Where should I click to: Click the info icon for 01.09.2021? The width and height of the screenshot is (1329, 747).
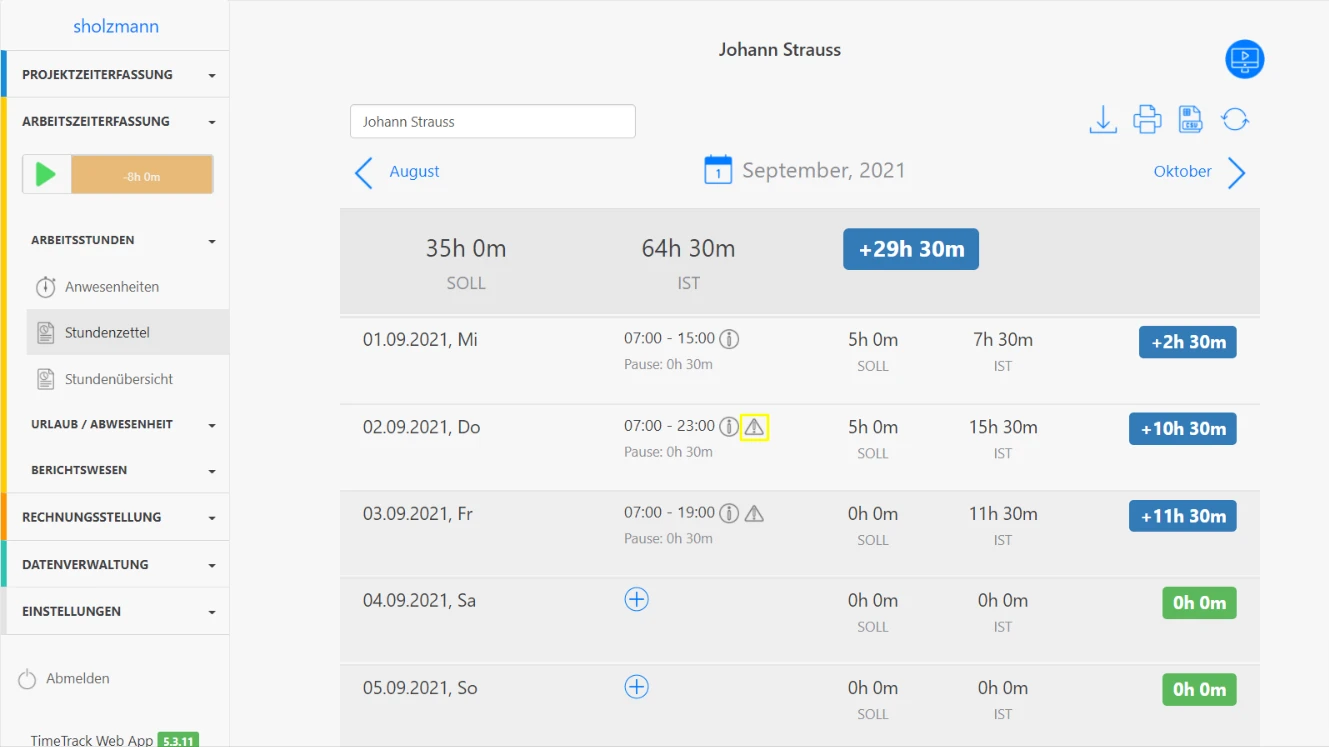tap(730, 339)
